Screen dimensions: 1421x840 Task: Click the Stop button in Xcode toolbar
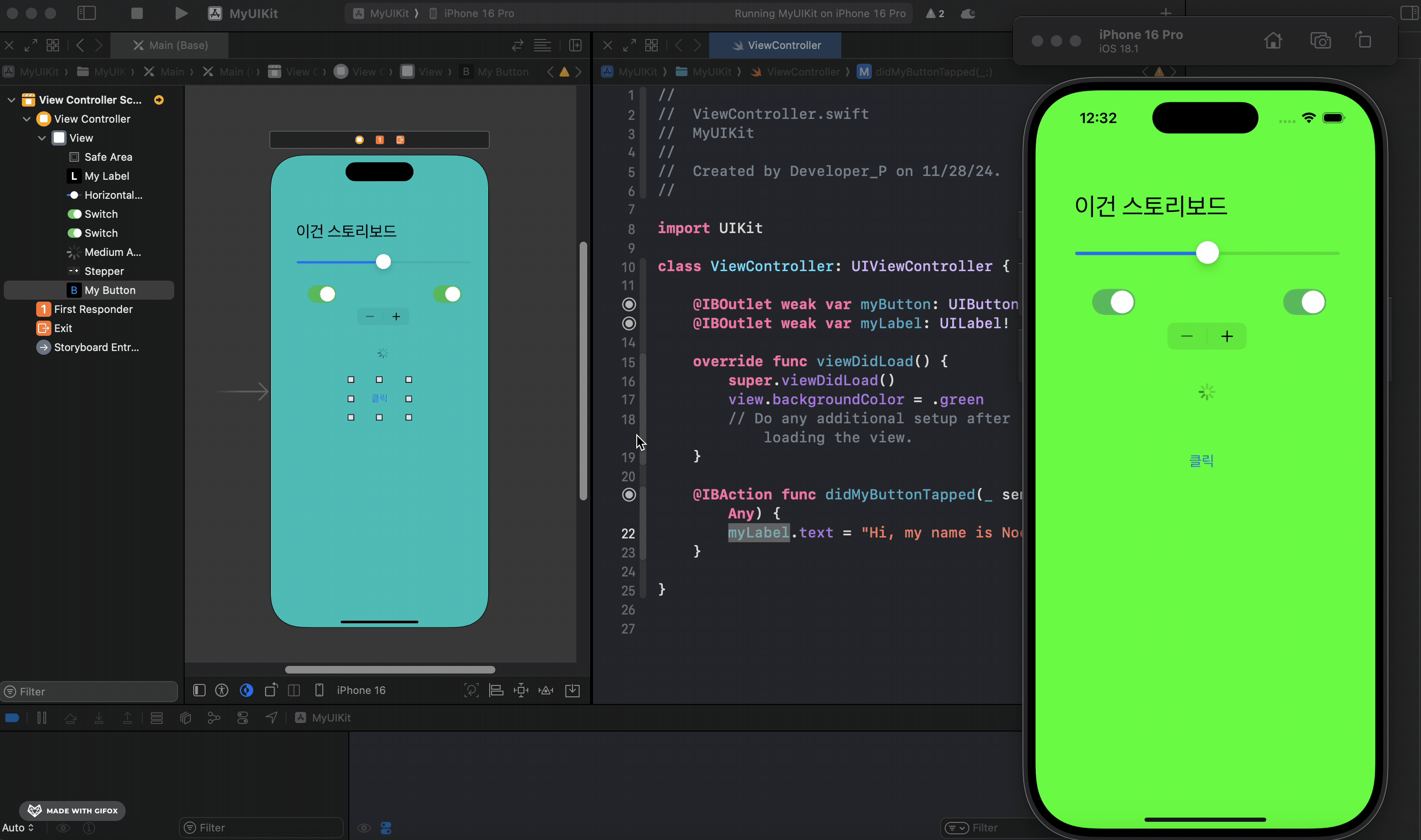[x=137, y=13]
